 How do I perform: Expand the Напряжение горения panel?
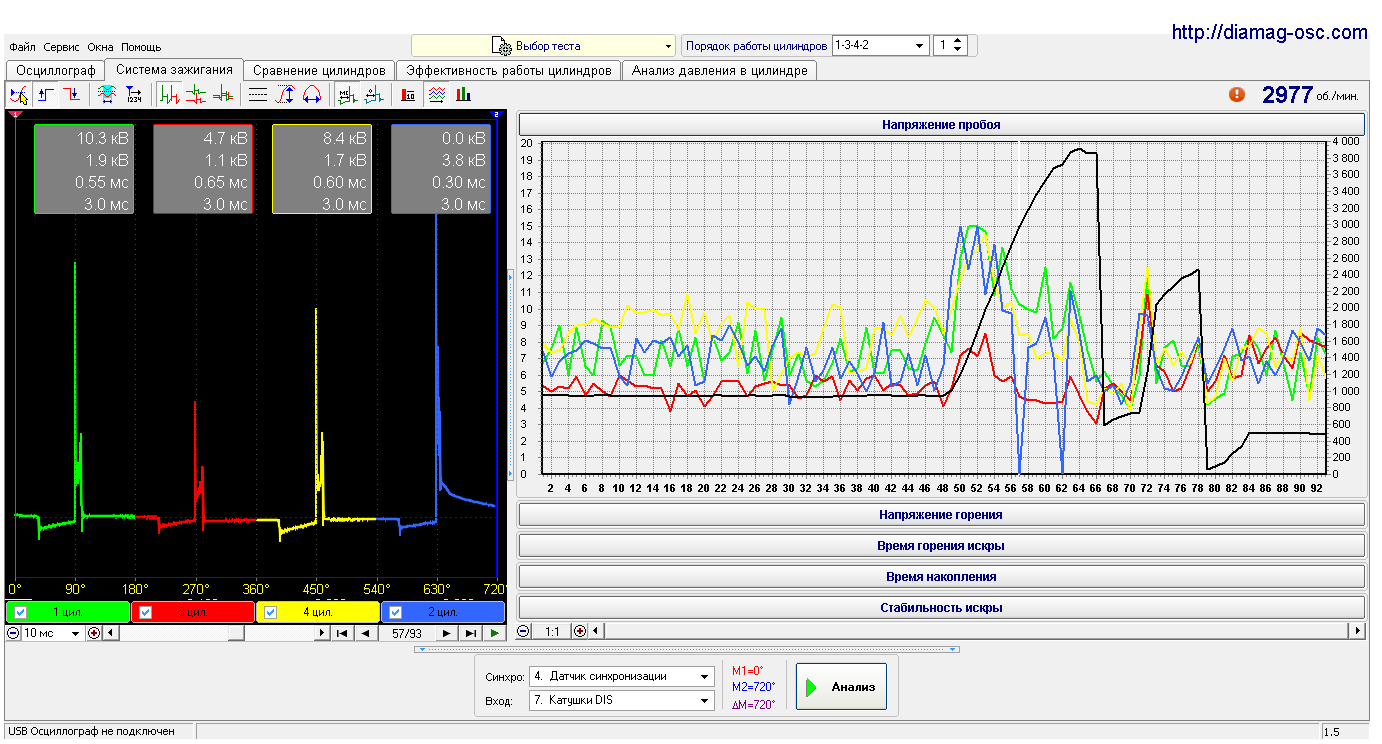coord(941,514)
